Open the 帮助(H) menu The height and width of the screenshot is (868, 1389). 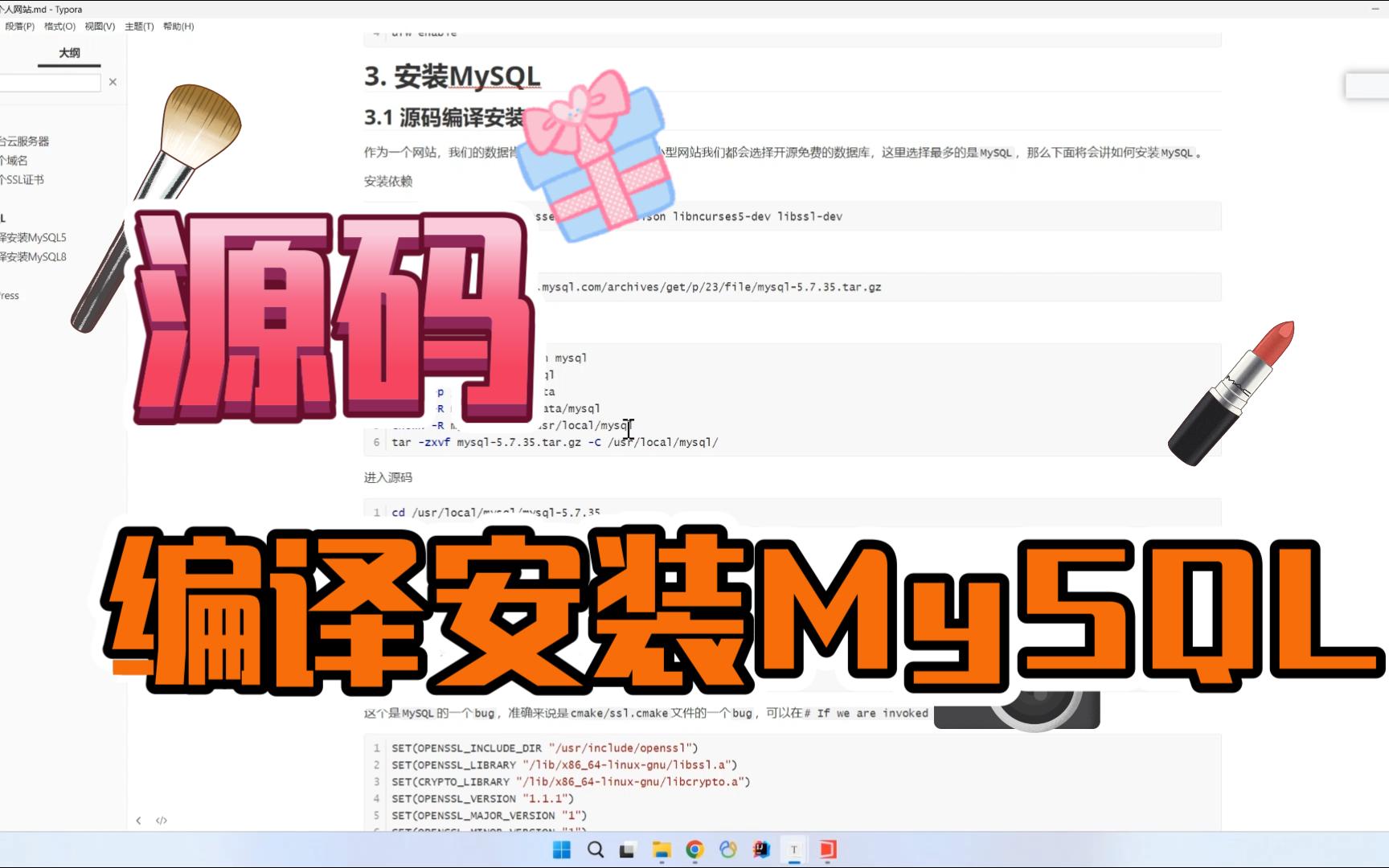click(178, 27)
